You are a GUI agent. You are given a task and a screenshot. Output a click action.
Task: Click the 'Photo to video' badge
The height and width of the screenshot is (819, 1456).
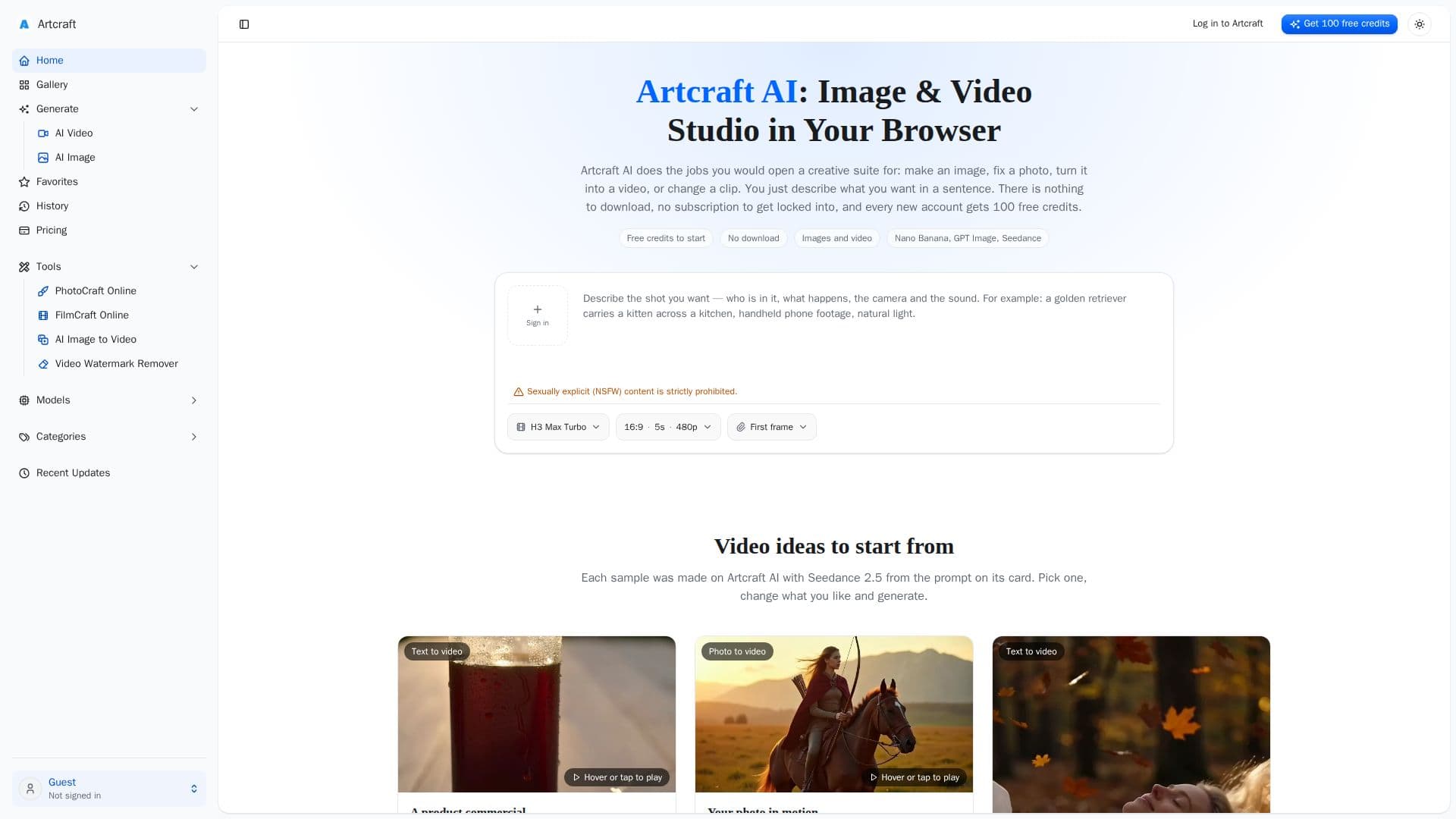tap(737, 651)
